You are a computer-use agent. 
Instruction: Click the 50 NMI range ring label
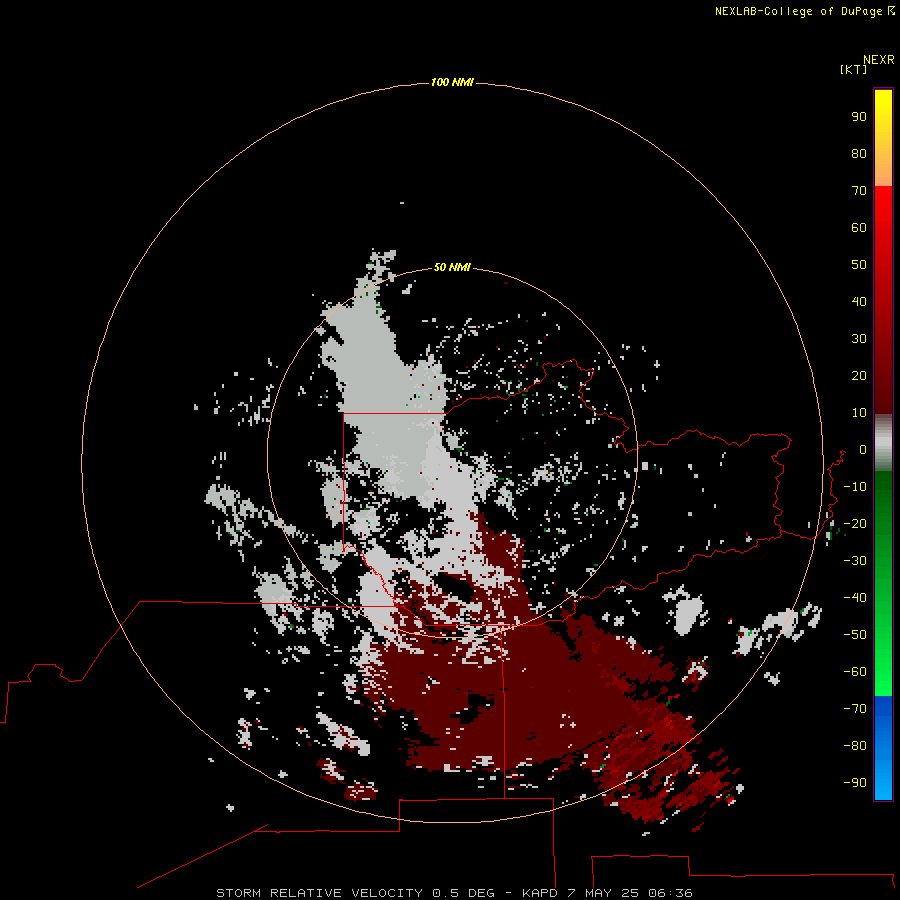(452, 267)
